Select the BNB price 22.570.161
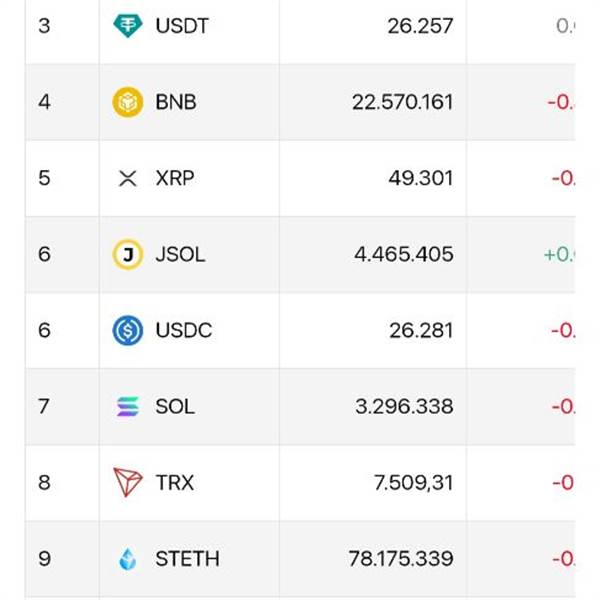Image resolution: width=600 pixels, height=600 pixels. tap(402, 102)
